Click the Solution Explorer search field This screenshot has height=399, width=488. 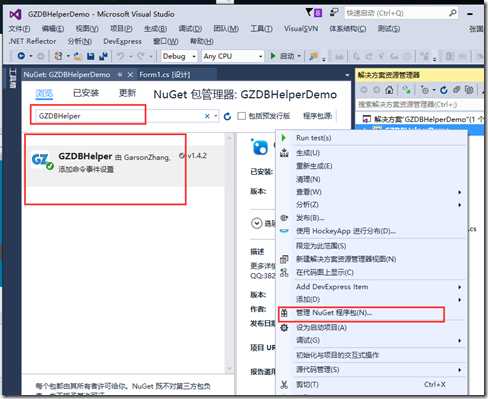pyautogui.click(x=420, y=105)
